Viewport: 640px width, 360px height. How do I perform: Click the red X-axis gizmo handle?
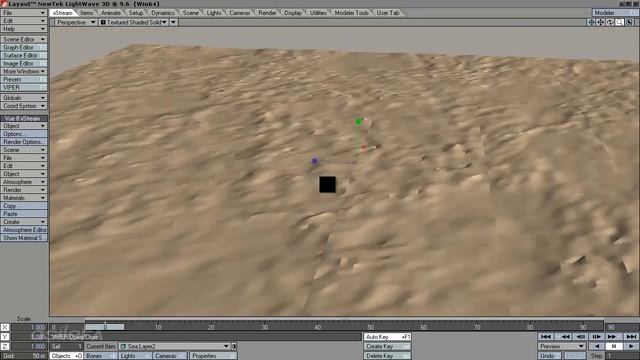(x=363, y=148)
